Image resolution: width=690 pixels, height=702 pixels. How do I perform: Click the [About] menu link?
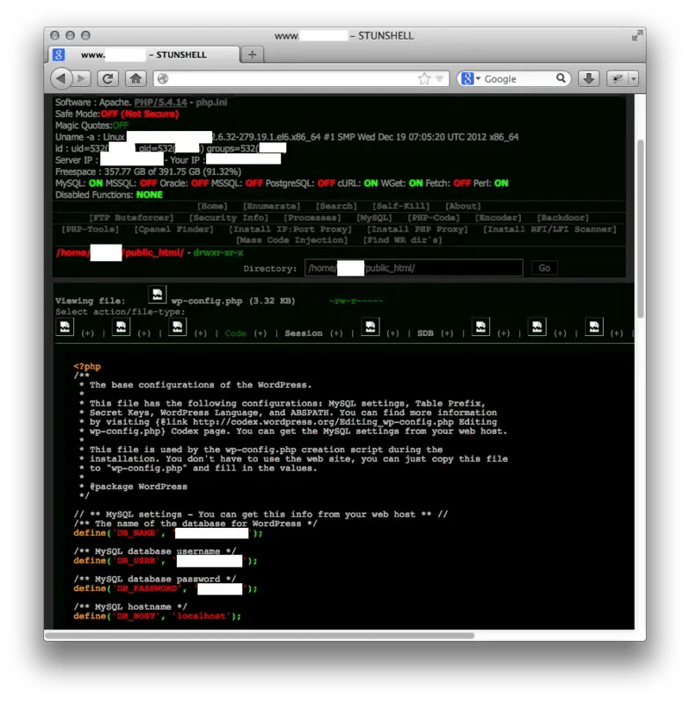pyautogui.click(x=463, y=206)
